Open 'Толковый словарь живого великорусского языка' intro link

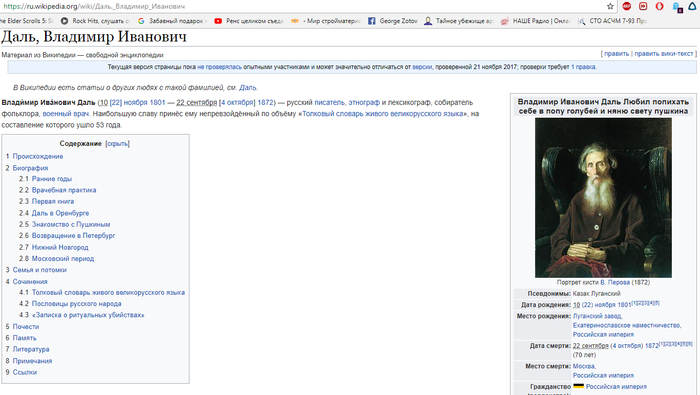383,114
